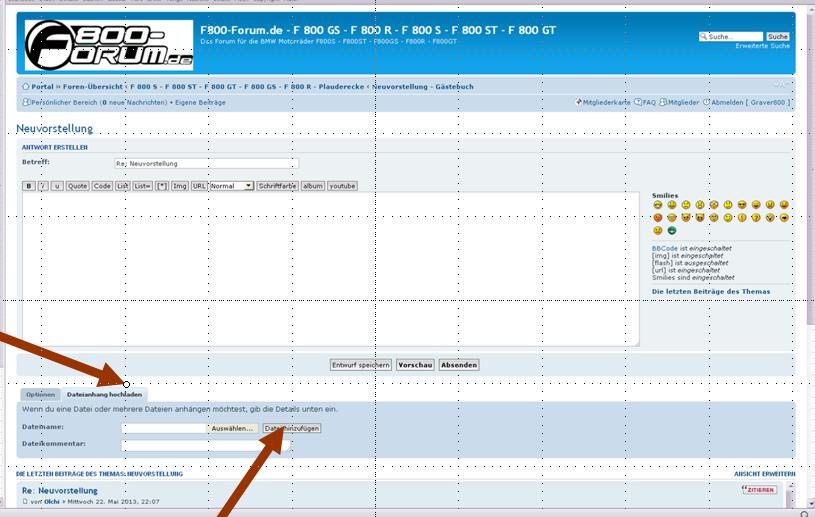Toggle underline with the u button
Viewport: 815px width, 517px height.
click(x=57, y=186)
